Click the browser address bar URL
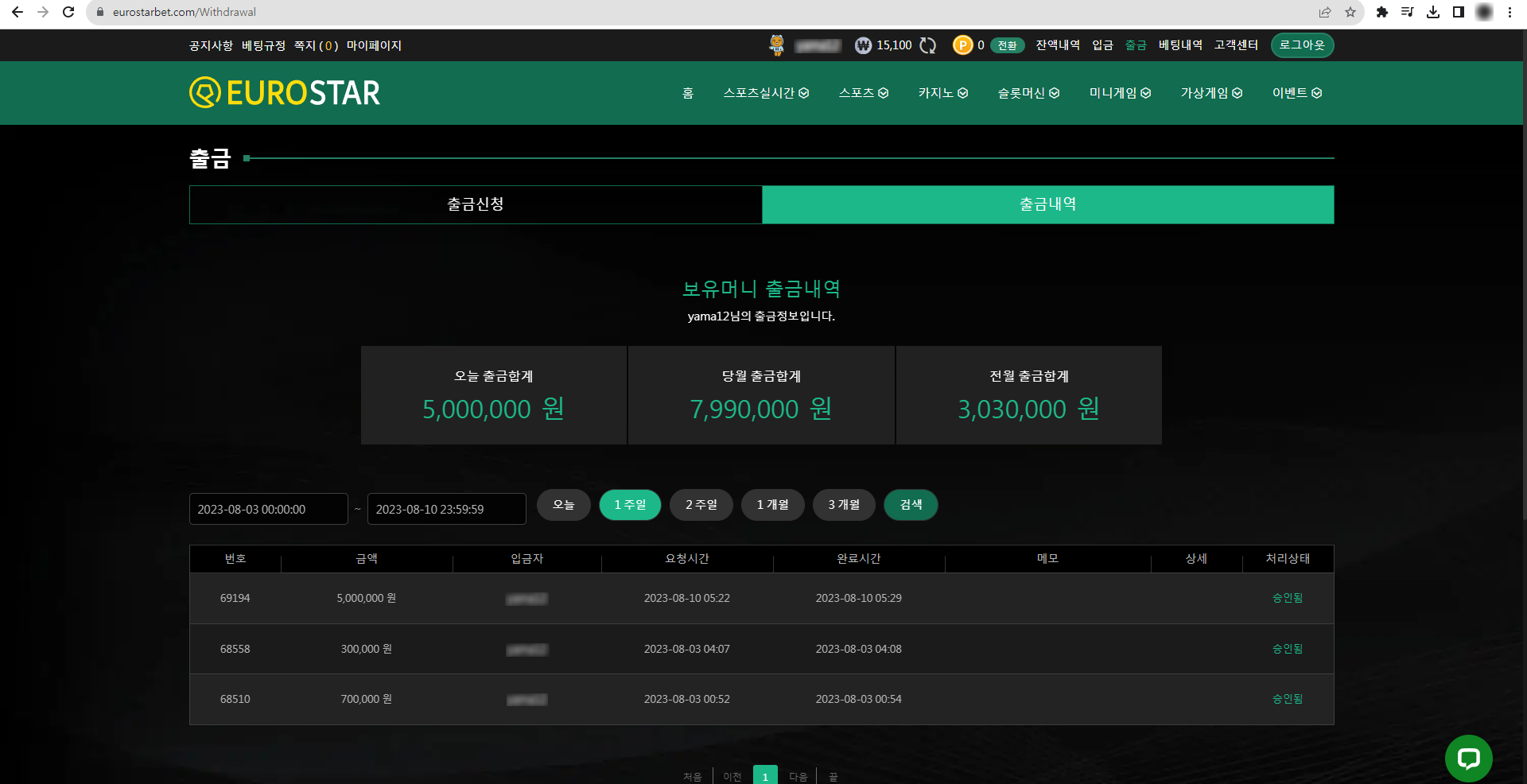Screen dimensions: 1527x784 pyautogui.click(x=185, y=12)
